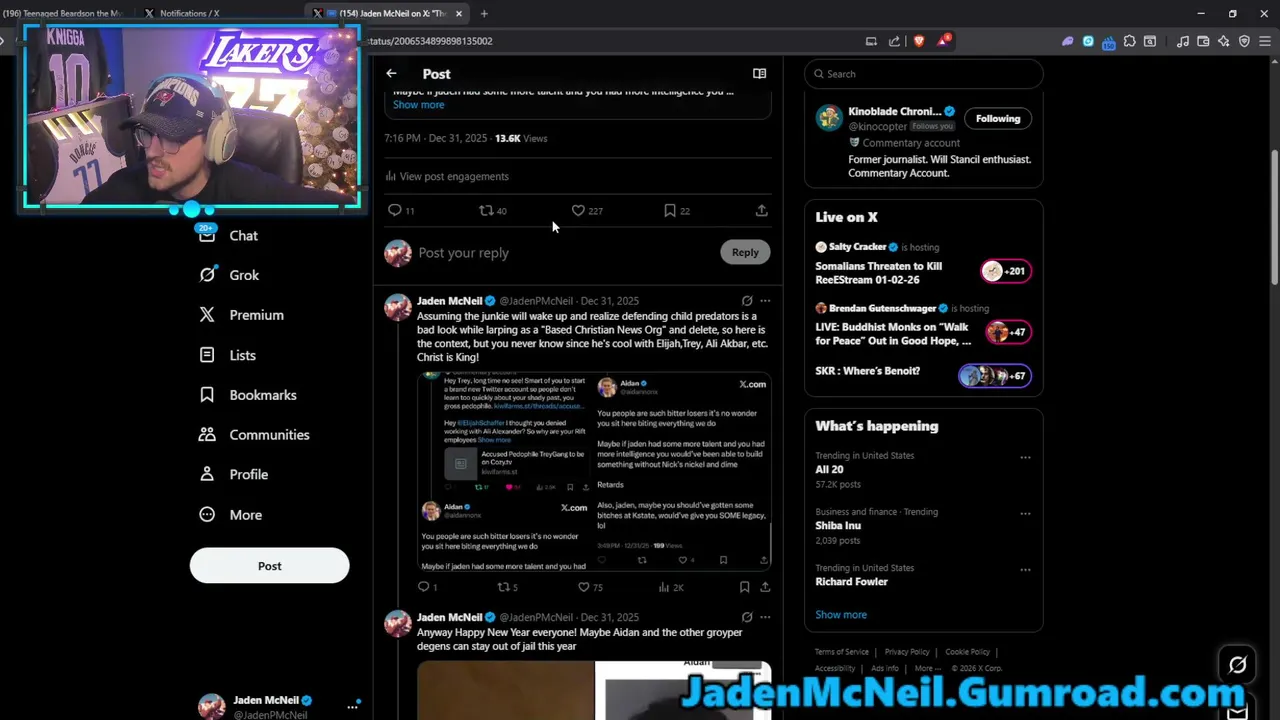Open Cookie Policy link
The image size is (1280, 720).
[x=968, y=652]
